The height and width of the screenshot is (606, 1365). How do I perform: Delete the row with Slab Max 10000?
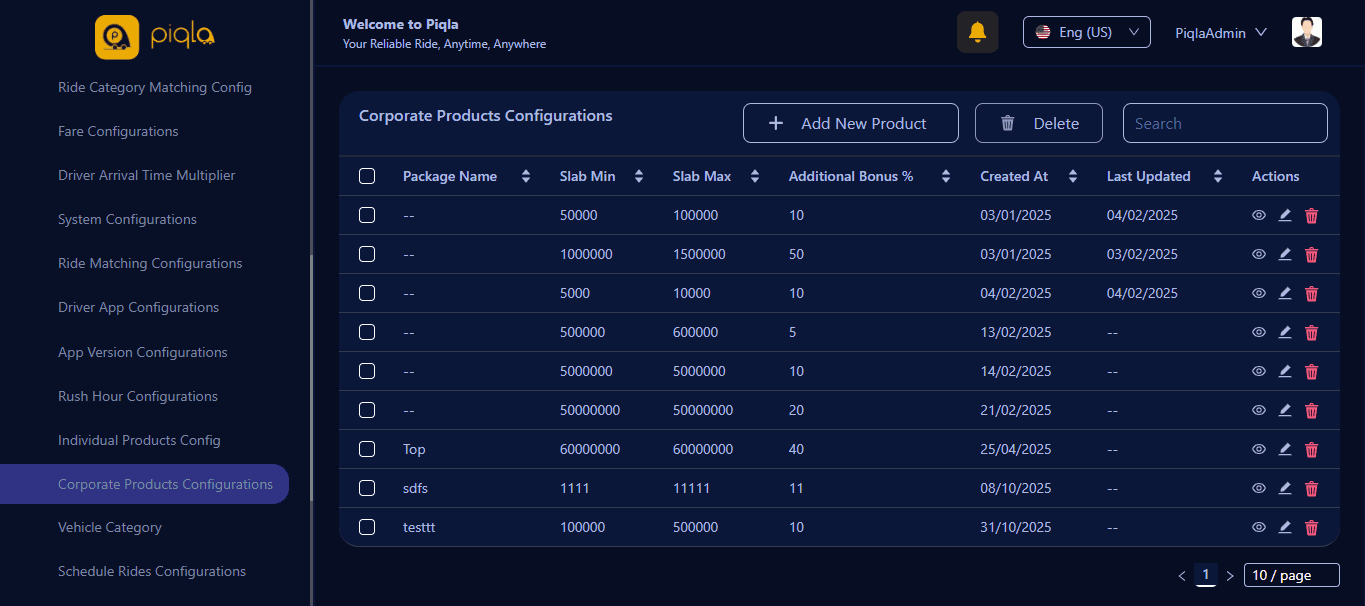pos(1311,293)
